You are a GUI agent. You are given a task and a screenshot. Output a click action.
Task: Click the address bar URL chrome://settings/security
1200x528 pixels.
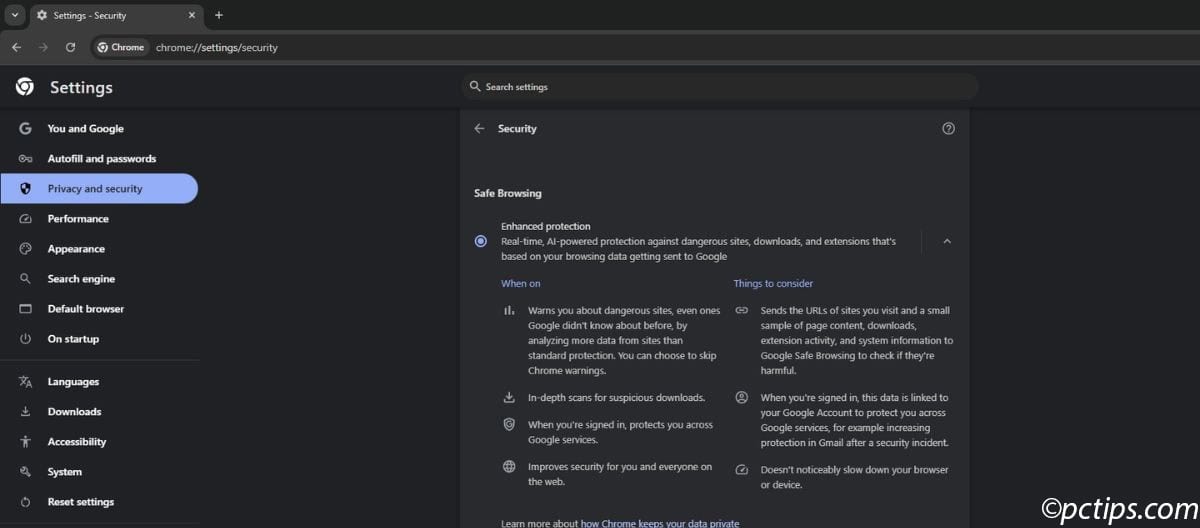[217, 47]
